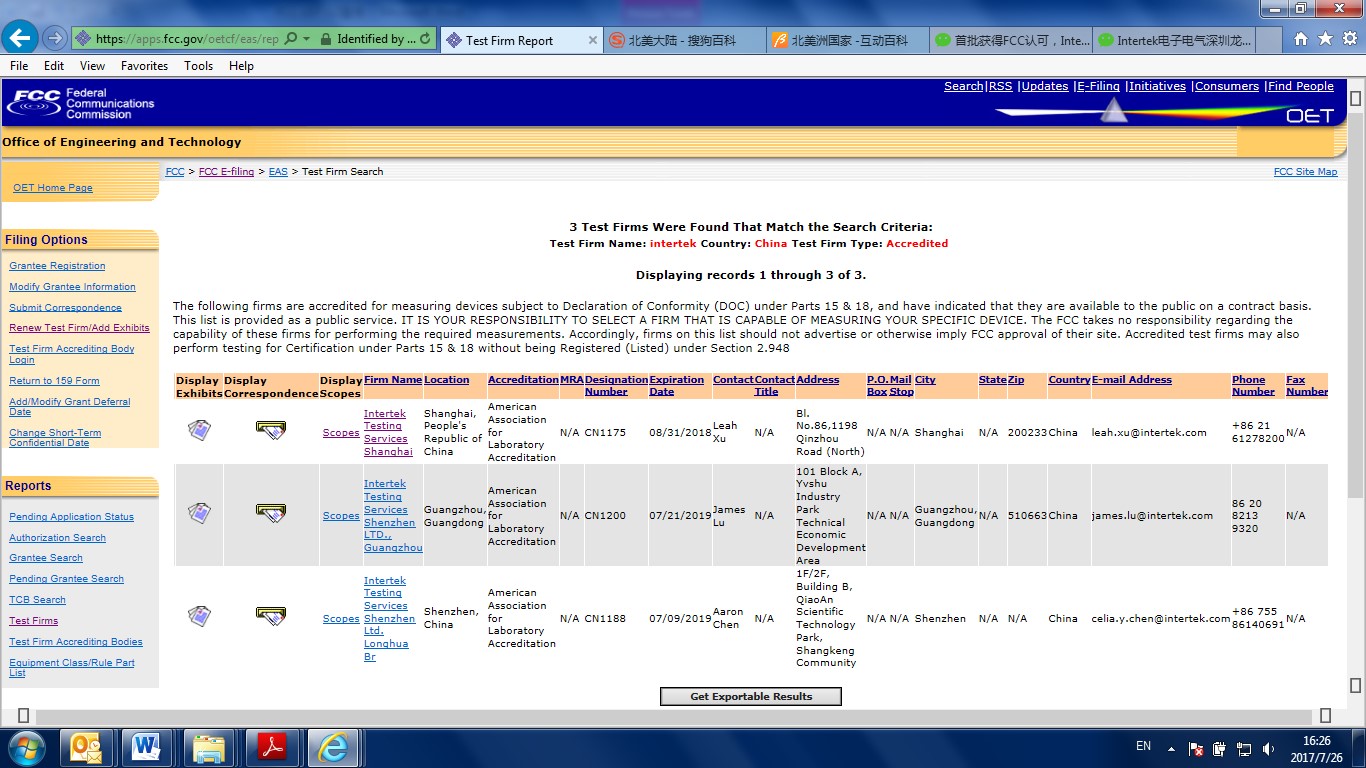Open the Edit menu
Screen dimensions: 1366x768
coord(54,66)
